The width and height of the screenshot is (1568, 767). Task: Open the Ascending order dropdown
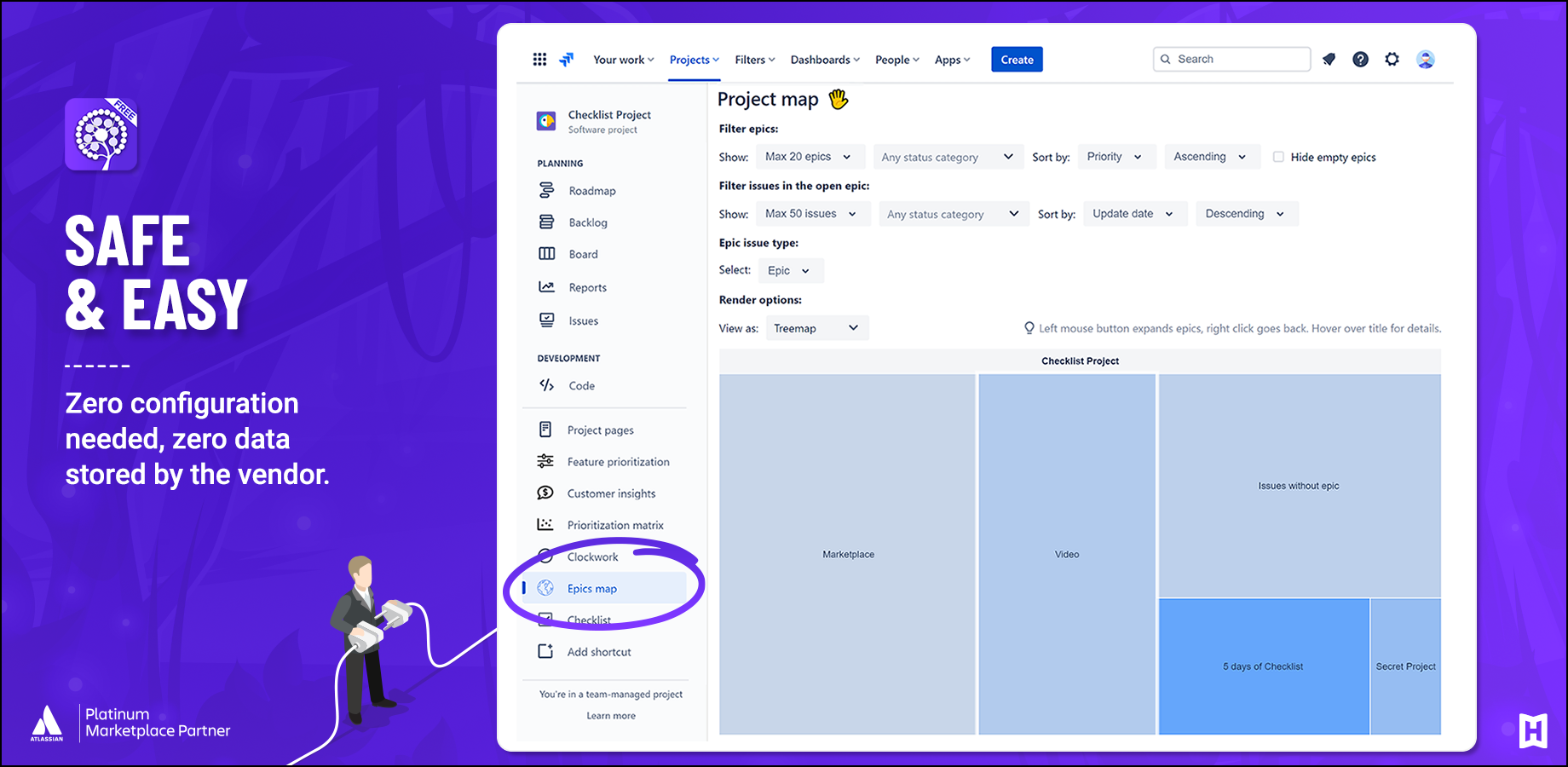click(1212, 157)
